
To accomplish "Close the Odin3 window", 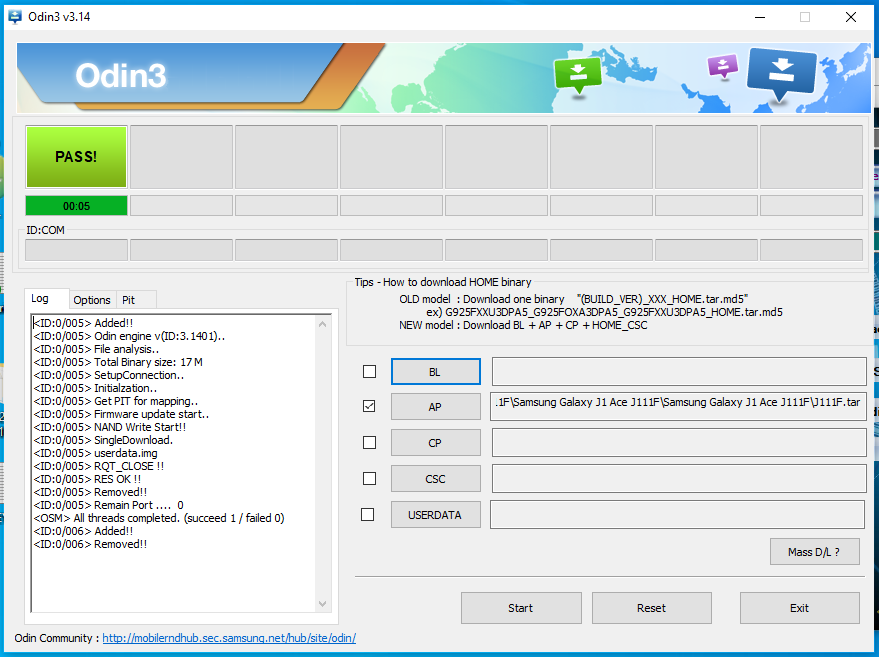I will [850, 17].
